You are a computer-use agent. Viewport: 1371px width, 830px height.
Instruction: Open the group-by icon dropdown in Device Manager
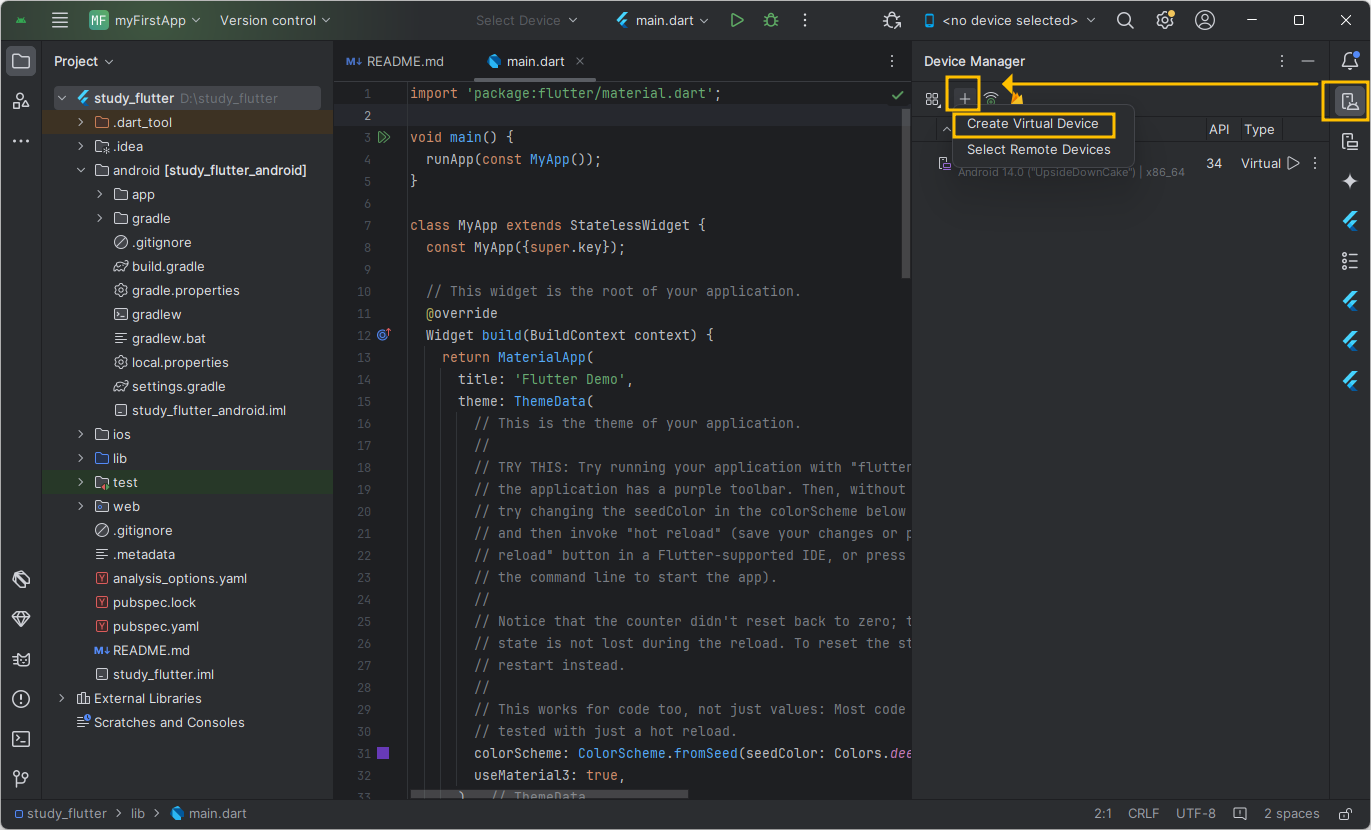933,98
